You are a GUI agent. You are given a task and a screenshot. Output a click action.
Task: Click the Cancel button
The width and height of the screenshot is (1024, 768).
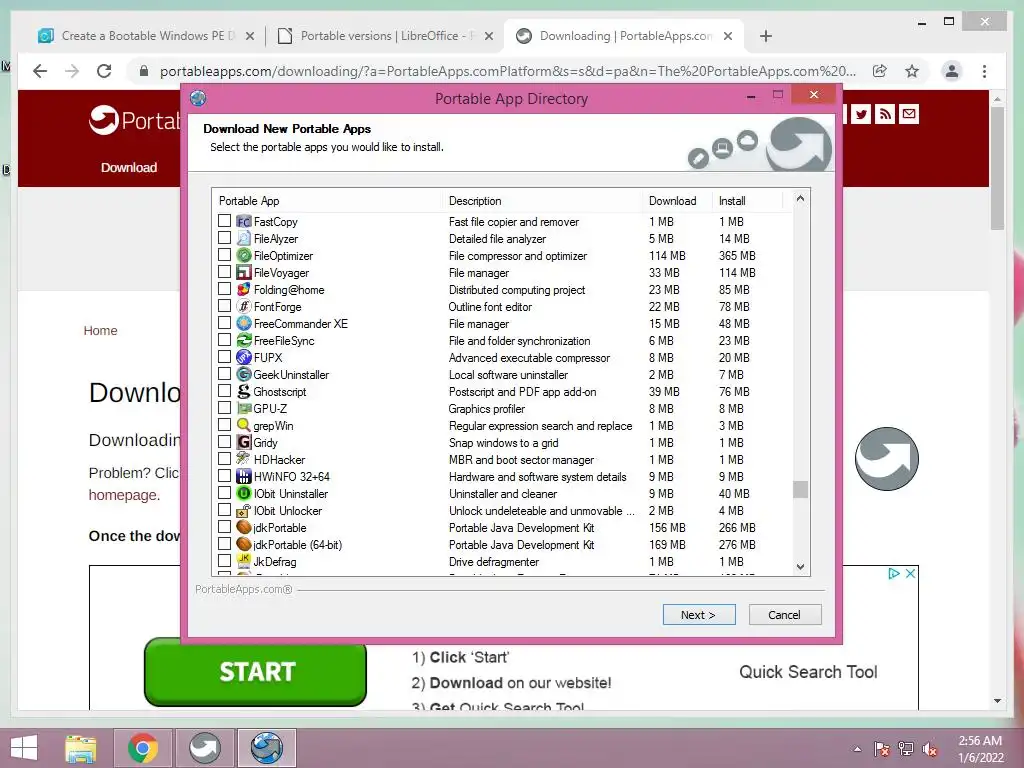(784, 615)
